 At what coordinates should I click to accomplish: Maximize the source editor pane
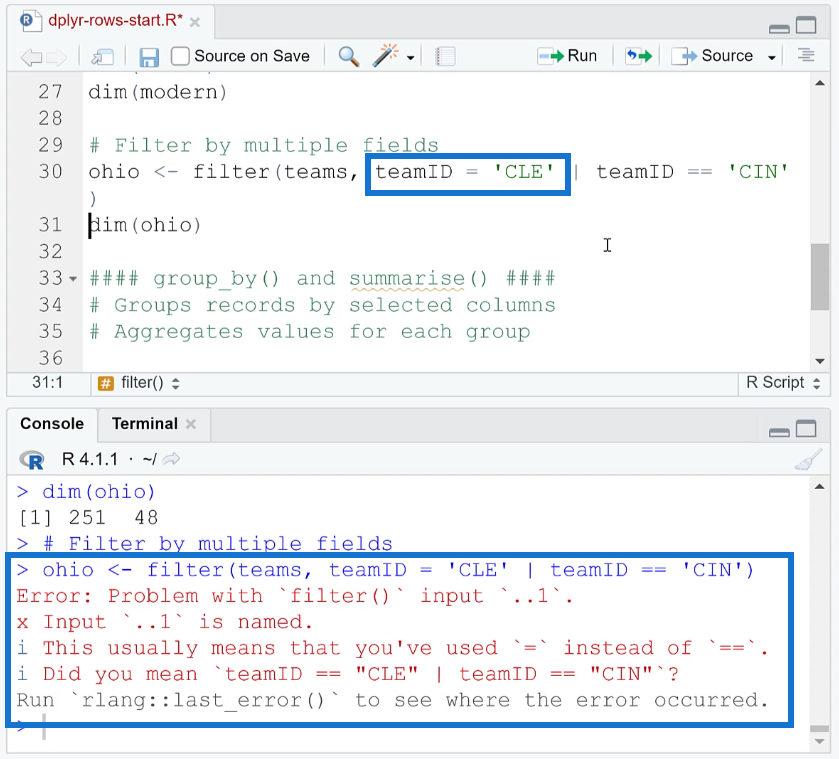pyautogui.click(x=806, y=25)
